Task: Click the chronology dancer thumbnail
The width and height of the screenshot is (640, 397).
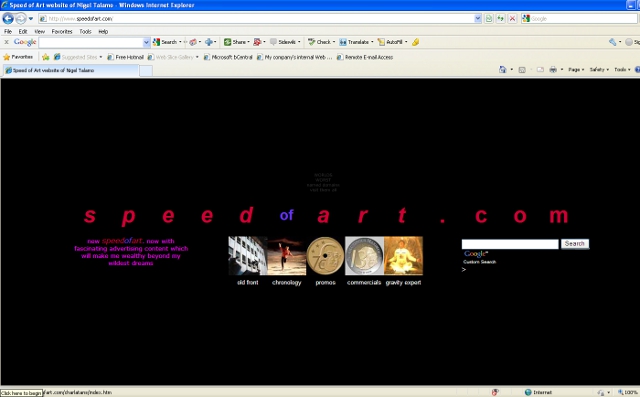Action: [x=287, y=255]
